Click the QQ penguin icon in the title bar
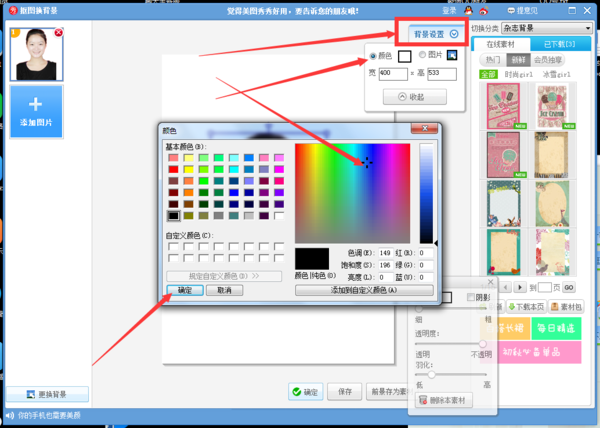 [x=468, y=10]
